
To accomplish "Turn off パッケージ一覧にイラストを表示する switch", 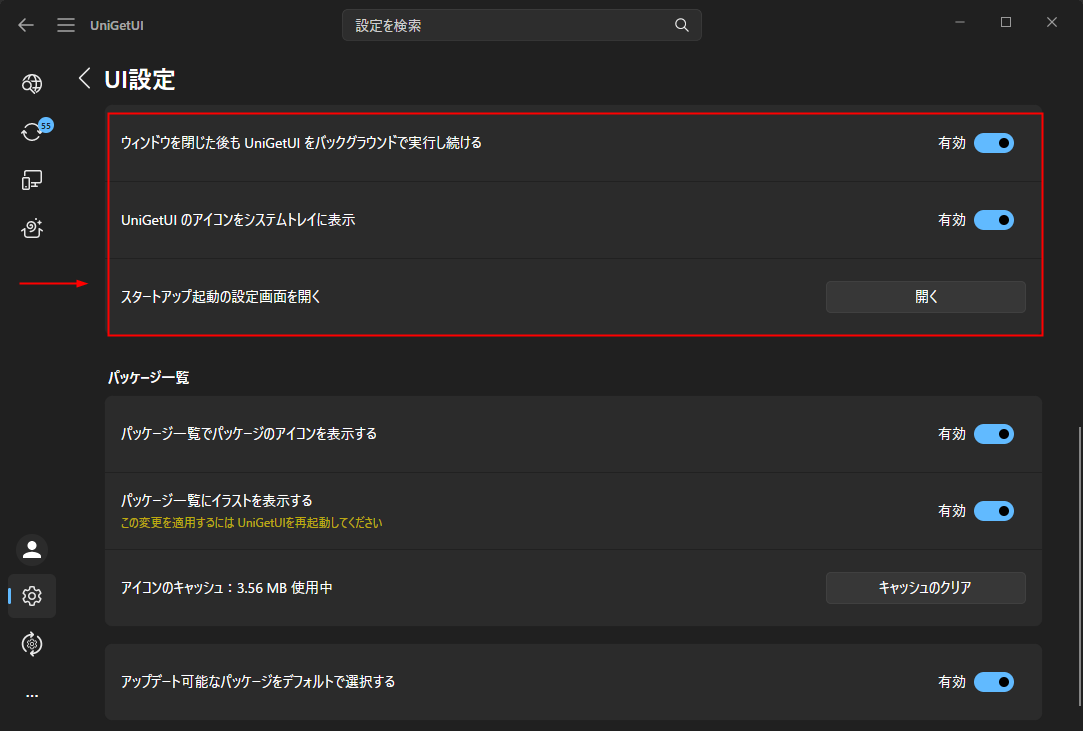I will point(993,511).
